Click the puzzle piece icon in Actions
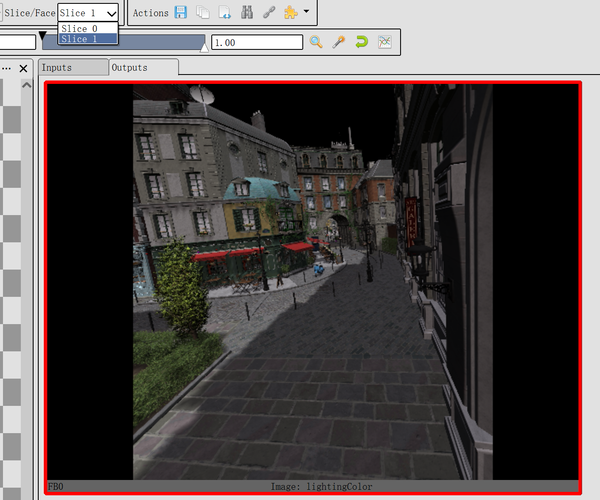 pyautogui.click(x=291, y=12)
